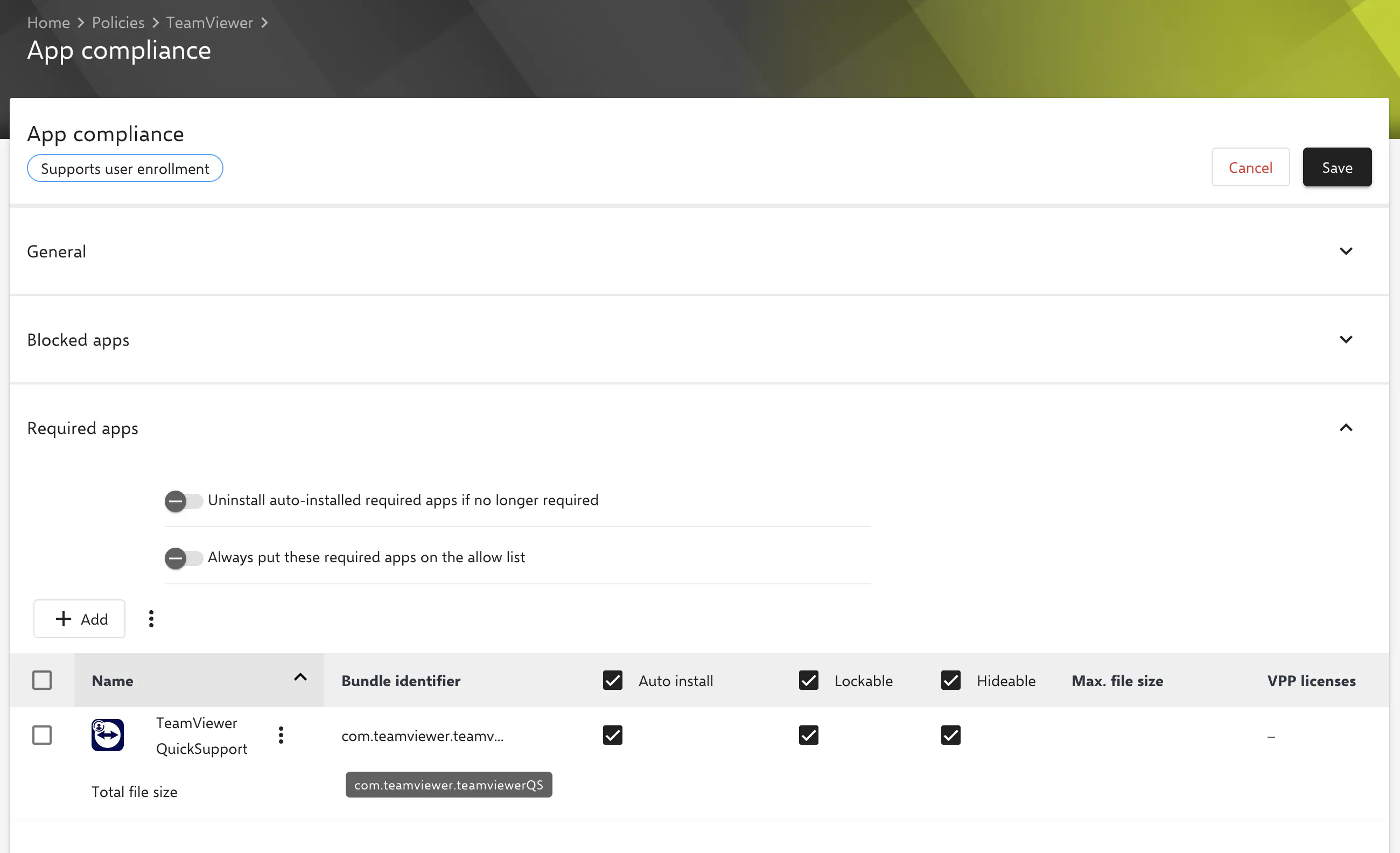Click the Supports user enrollment badge

[125, 168]
